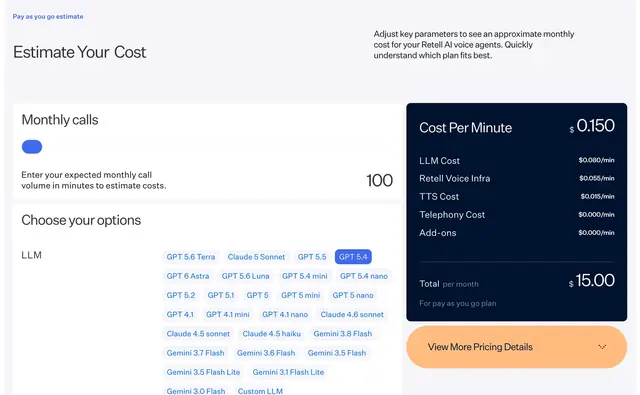Click the chevron on the pricing details button

click(602, 347)
